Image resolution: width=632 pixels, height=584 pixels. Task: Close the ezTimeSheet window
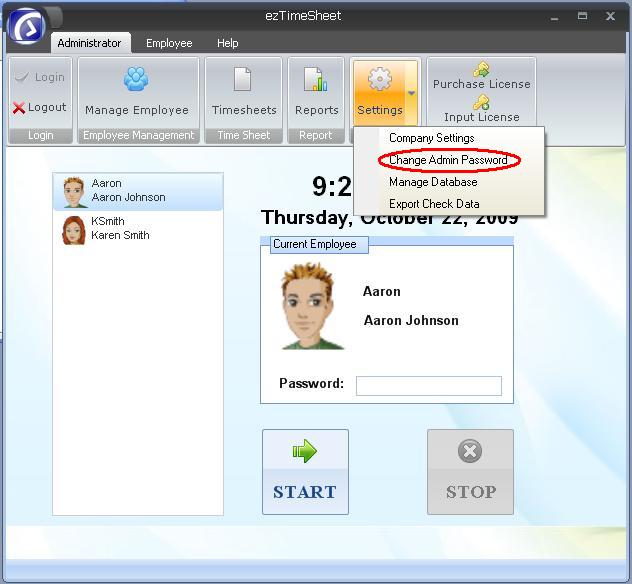click(610, 16)
